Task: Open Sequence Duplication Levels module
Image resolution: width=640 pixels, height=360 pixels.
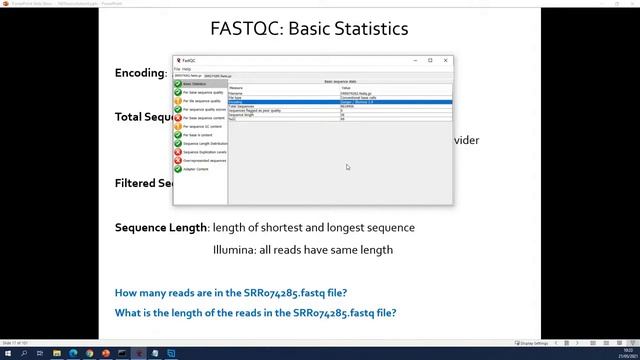Action: (200, 152)
